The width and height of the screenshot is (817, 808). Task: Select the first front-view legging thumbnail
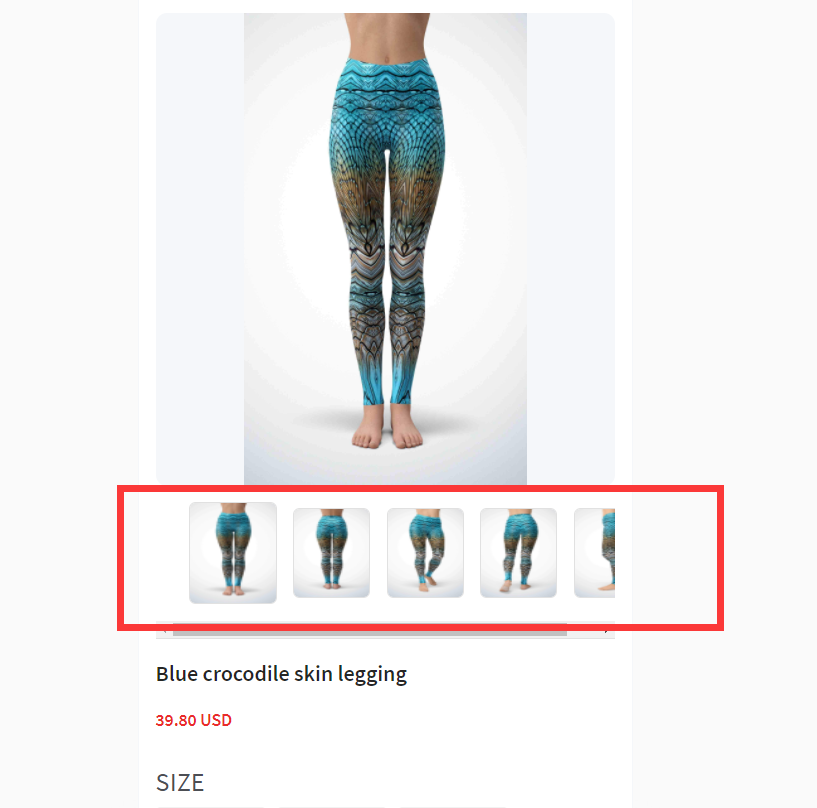[x=233, y=553]
